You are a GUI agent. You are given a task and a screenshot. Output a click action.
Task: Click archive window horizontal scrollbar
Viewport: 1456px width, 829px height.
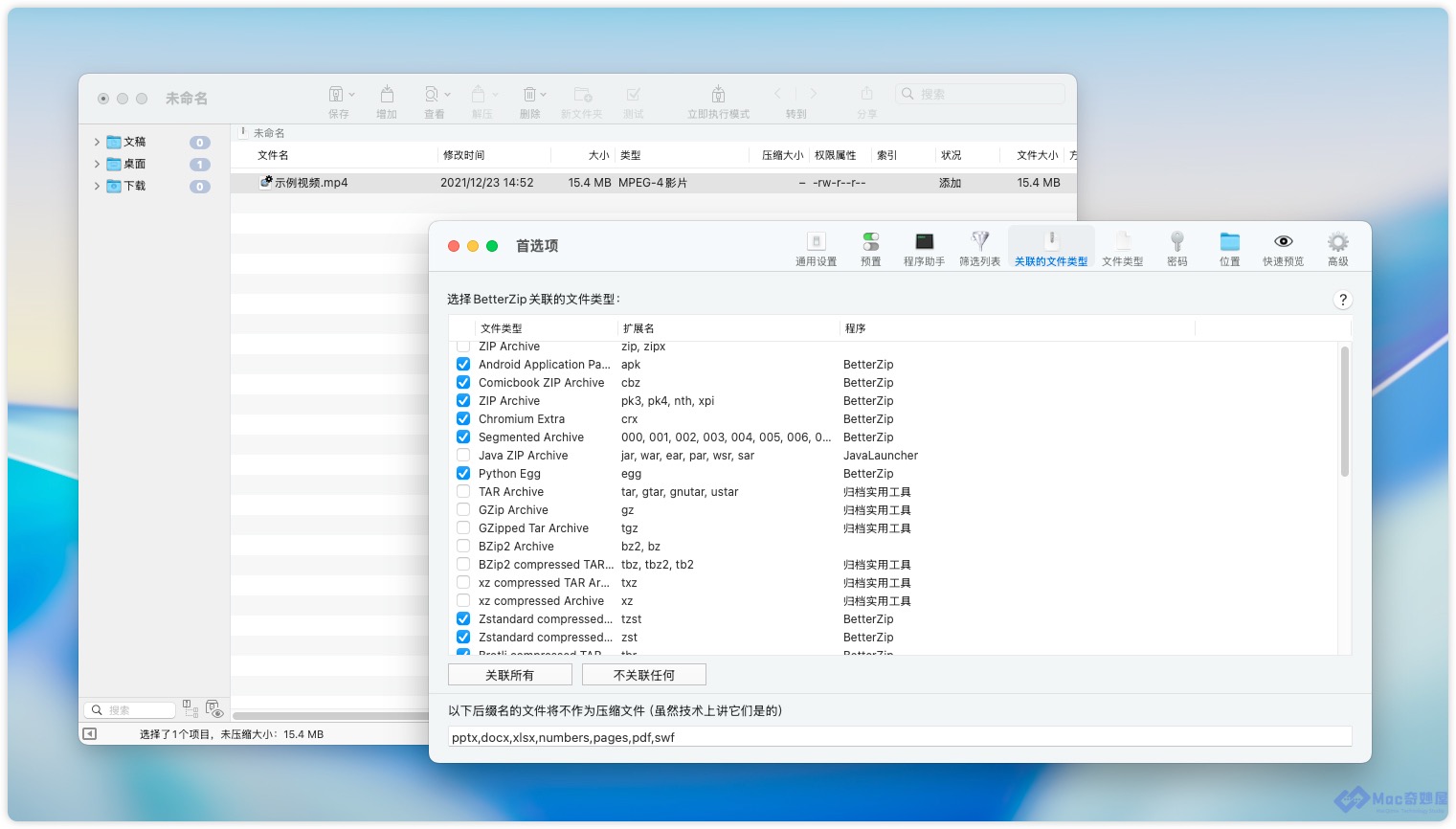[330, 715]
